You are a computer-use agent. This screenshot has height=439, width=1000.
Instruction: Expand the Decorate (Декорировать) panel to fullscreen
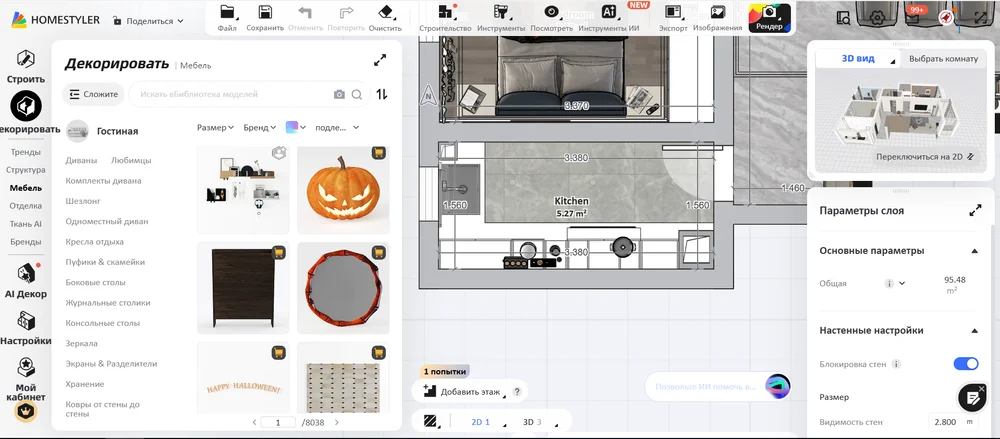[380, 61]
